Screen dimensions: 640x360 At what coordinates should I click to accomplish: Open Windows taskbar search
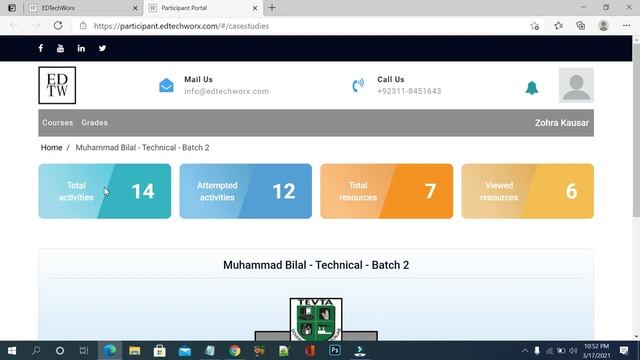36,351
